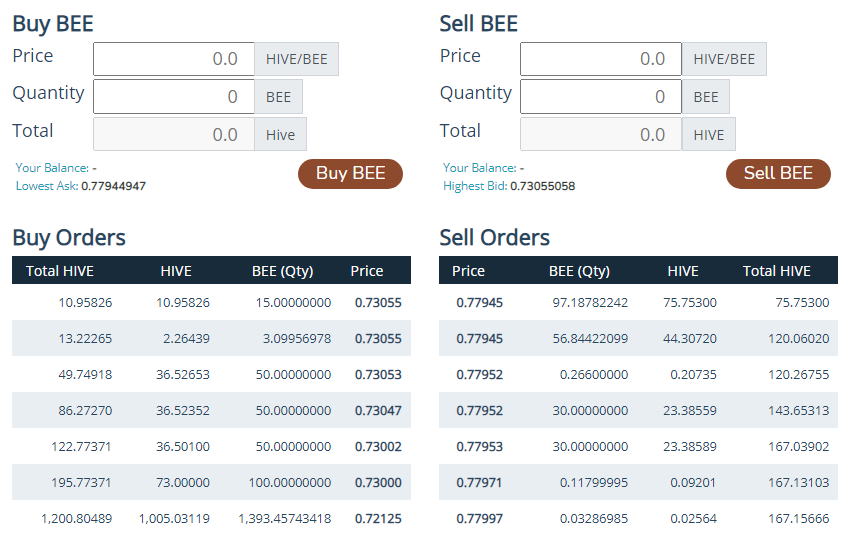Click buy order quantity 1,393.45743418
844x533 pixels.
click(285, 519)
